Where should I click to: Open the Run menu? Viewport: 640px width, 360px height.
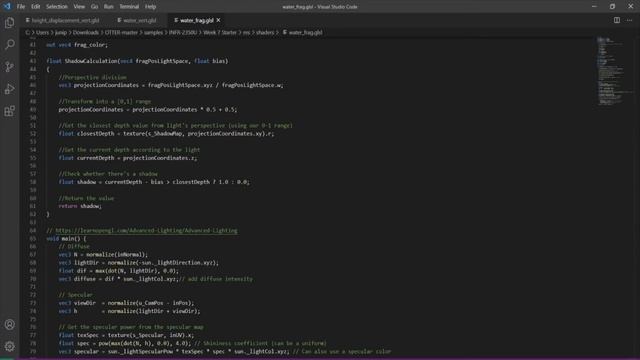click(108, 7)
